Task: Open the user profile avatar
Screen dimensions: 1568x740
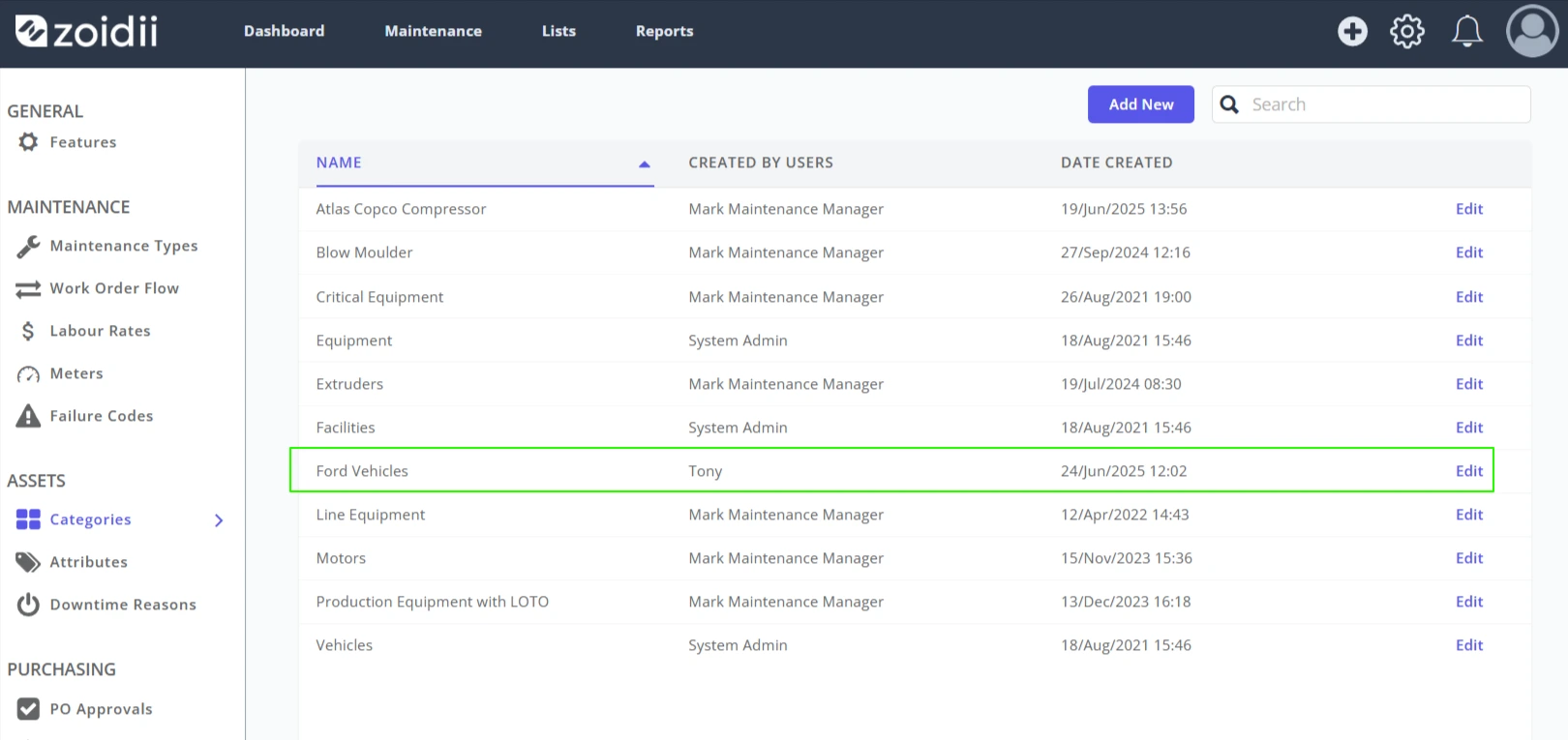Action: 1532,31
